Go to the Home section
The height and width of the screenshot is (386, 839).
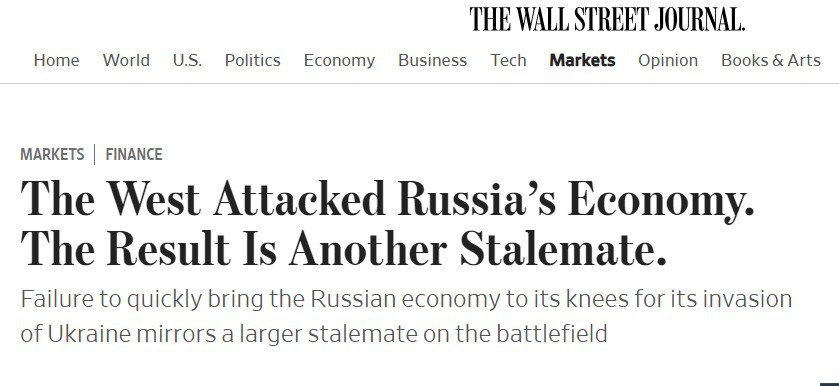tap(56, 60)
